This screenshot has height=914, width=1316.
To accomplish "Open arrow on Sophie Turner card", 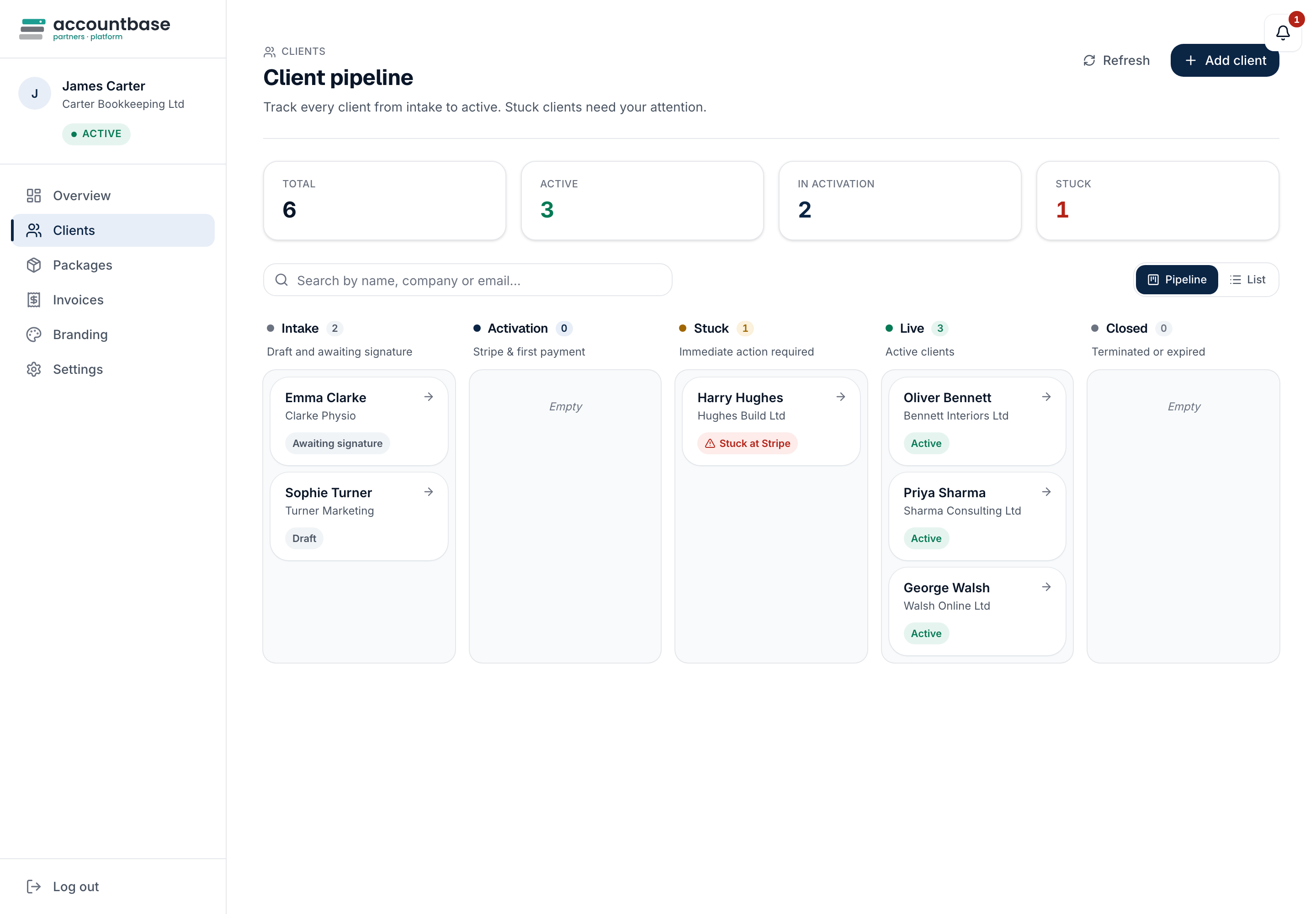I will tap(428, 492).
